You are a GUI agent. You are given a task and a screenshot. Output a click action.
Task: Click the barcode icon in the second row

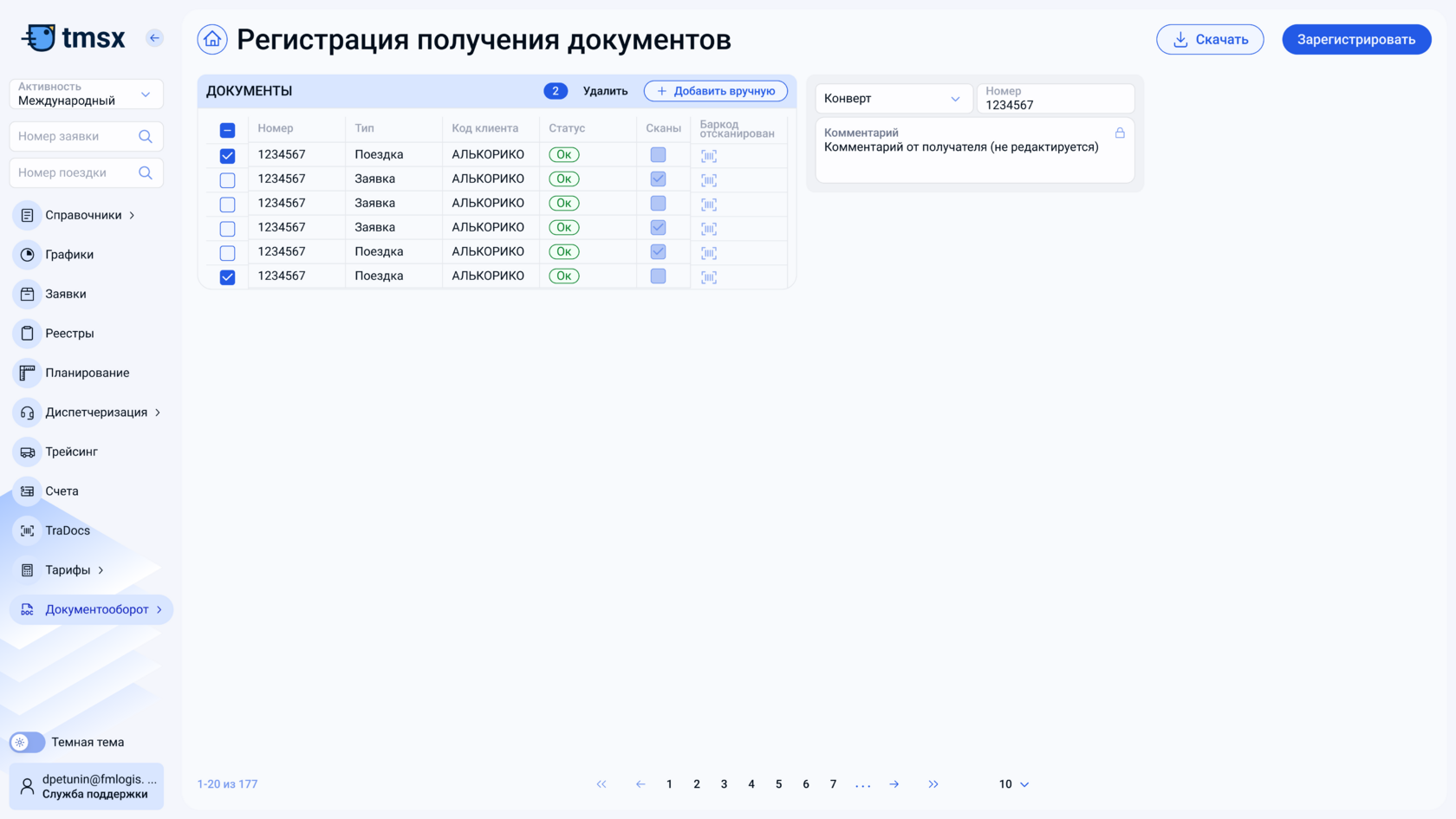pos(709,180)
